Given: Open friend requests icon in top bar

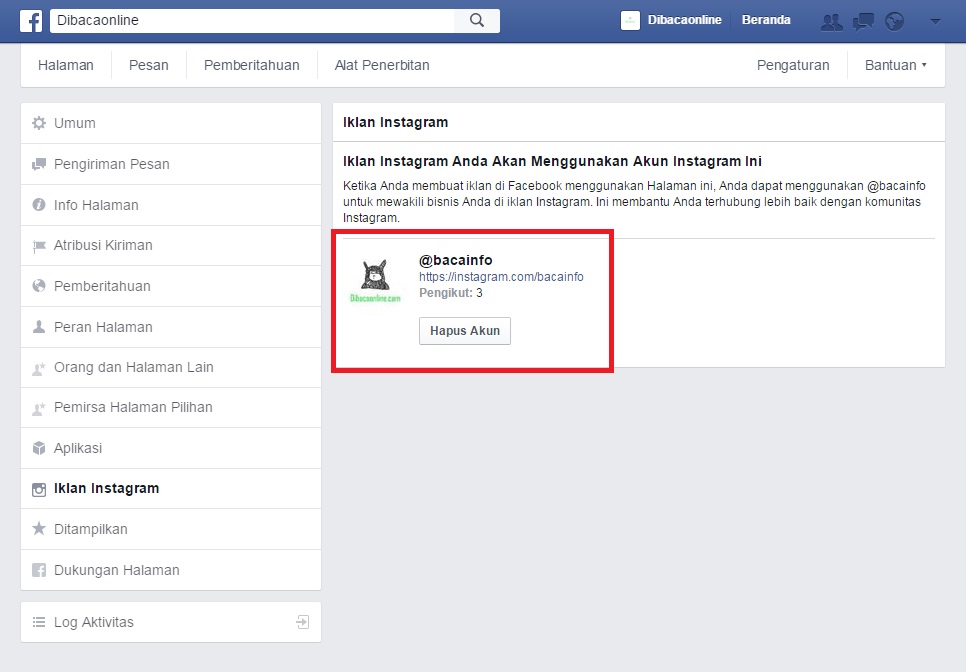Looking at the screenshot, I should click(x=832, y=22).
